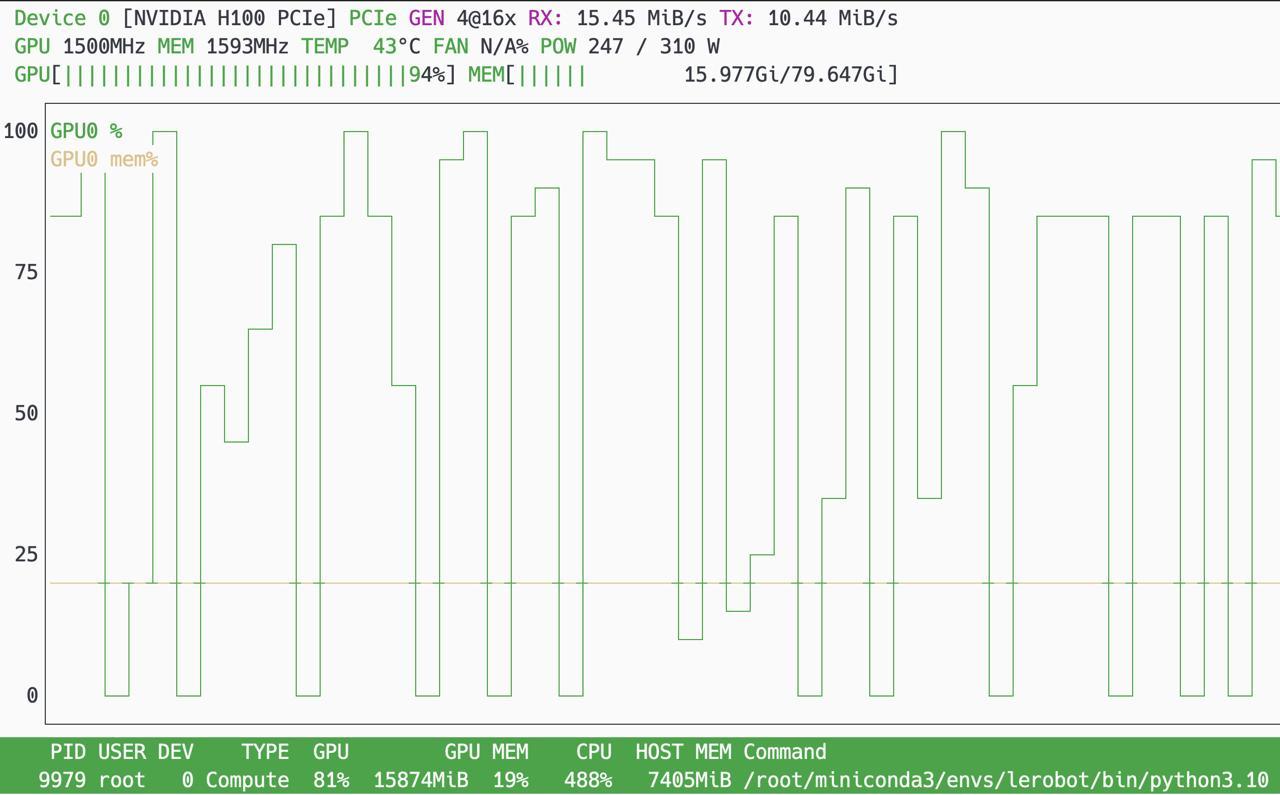Click the Command column header

(x=785, y=752)
